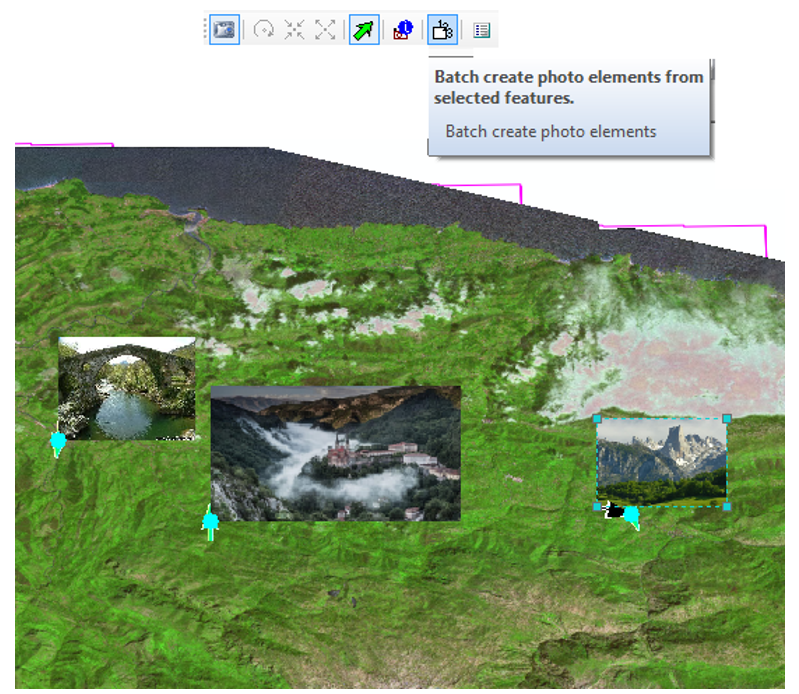This screenshot has width=799, height=694.
Task: Click cyan marker beside the monastery photo
Action: pos(210,522)
